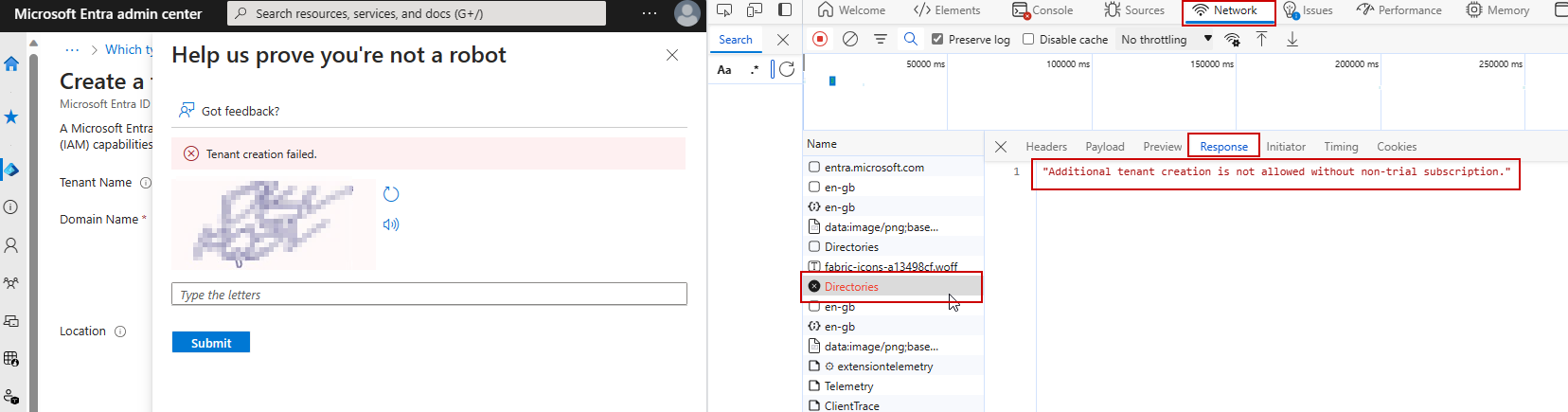
Task: Open the Devices icon in sidebar
Action: coord(11,321)
